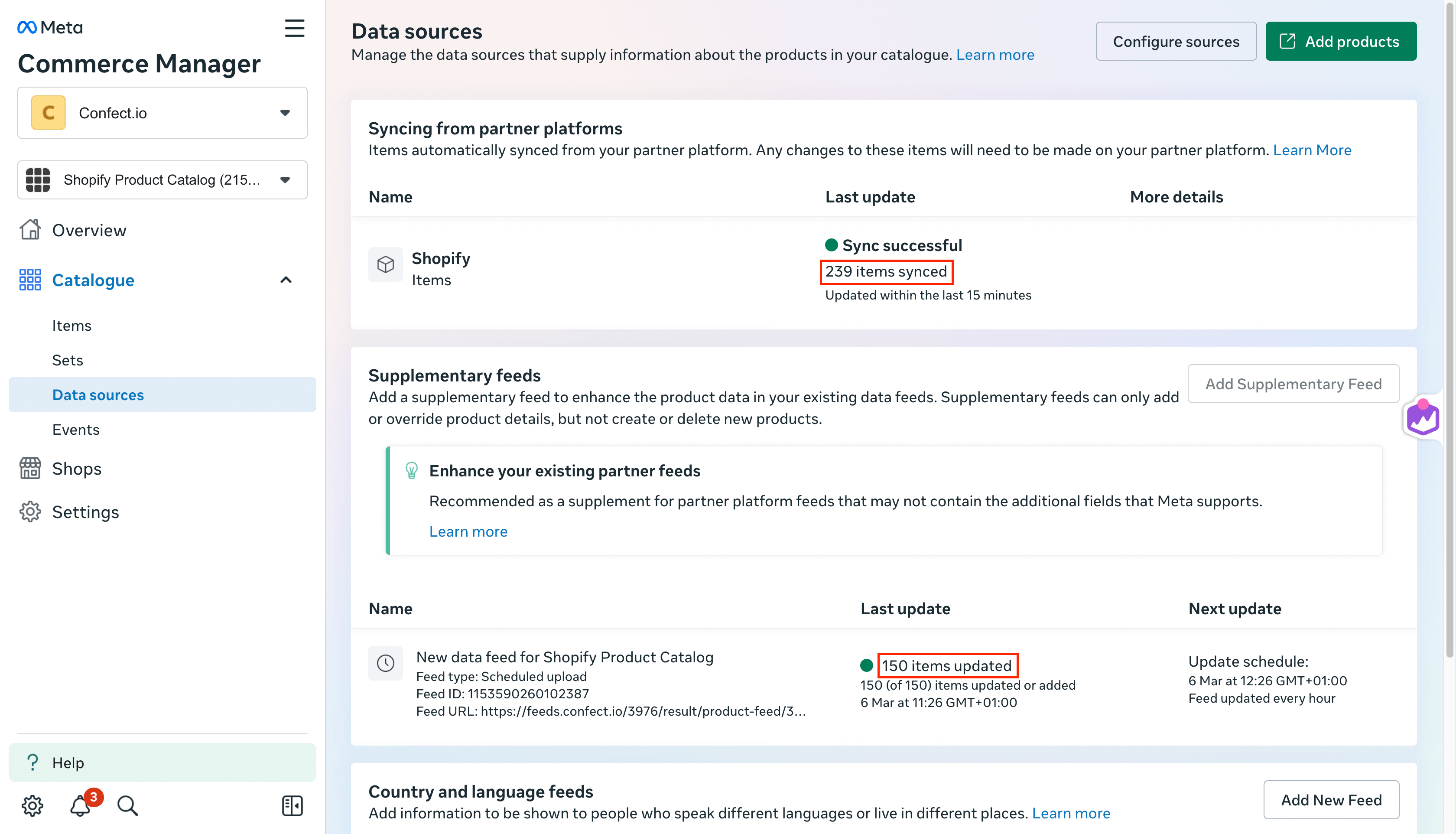Click the clock icon of scheduled feed

pyautogui.click(x=385, y=663)
